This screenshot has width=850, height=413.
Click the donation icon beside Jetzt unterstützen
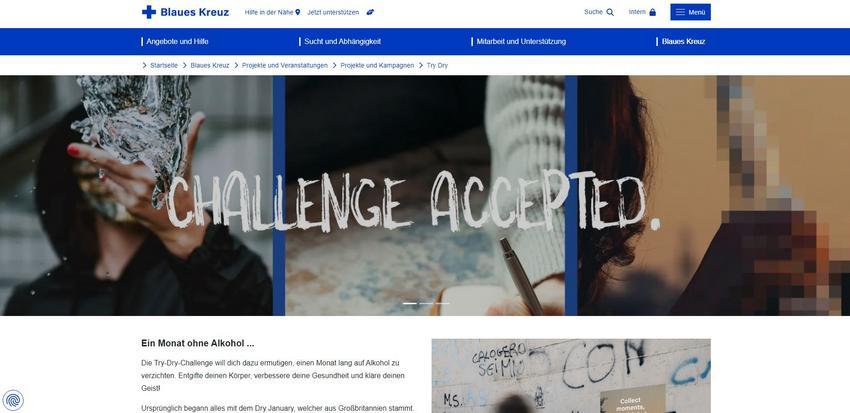click(x=370, y=12)
